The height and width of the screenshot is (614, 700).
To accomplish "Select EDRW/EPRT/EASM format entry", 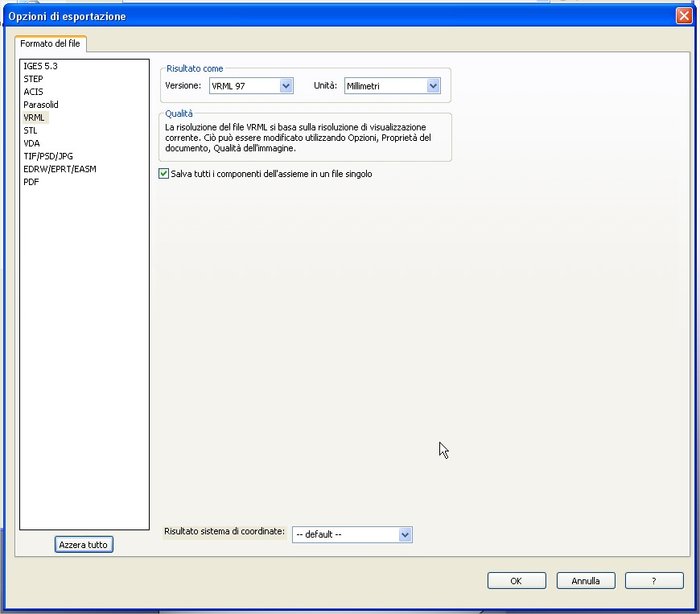I will click(x=60, y=169).
